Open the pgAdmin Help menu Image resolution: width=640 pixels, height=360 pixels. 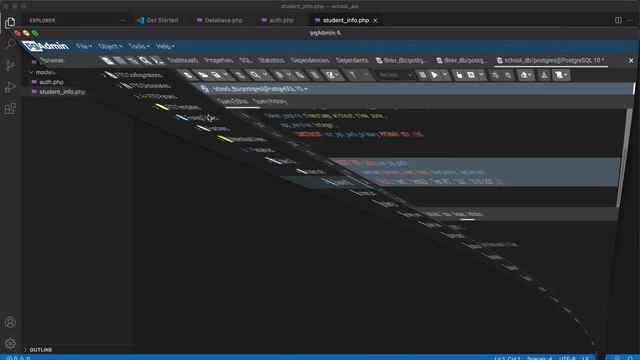(x=165, y=47)
